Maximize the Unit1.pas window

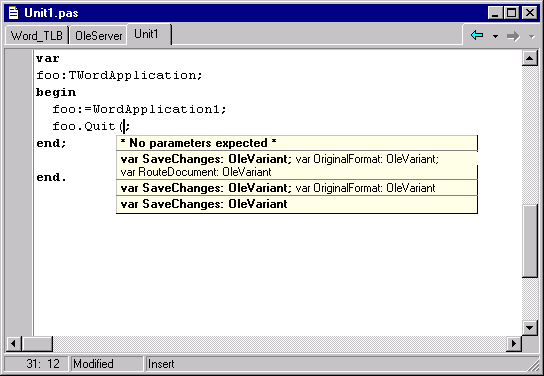511,13
